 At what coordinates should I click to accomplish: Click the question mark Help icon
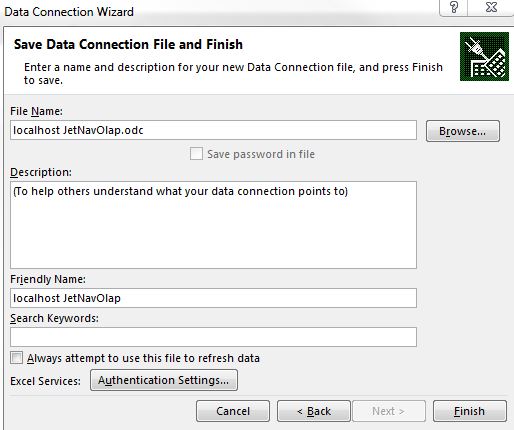pyautogui.click(x=454, y=7)
